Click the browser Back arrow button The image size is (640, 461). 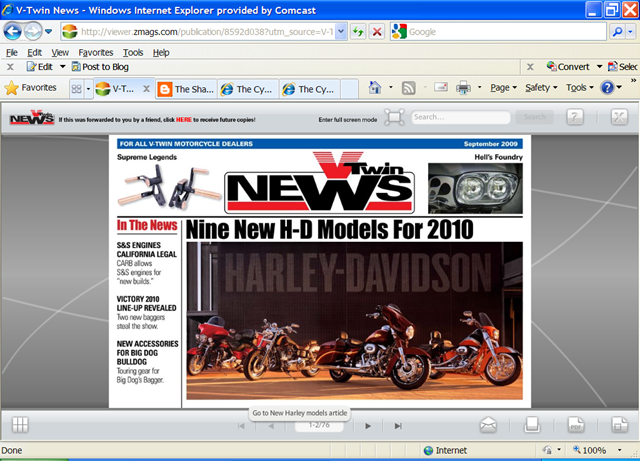tap(15, 31)
